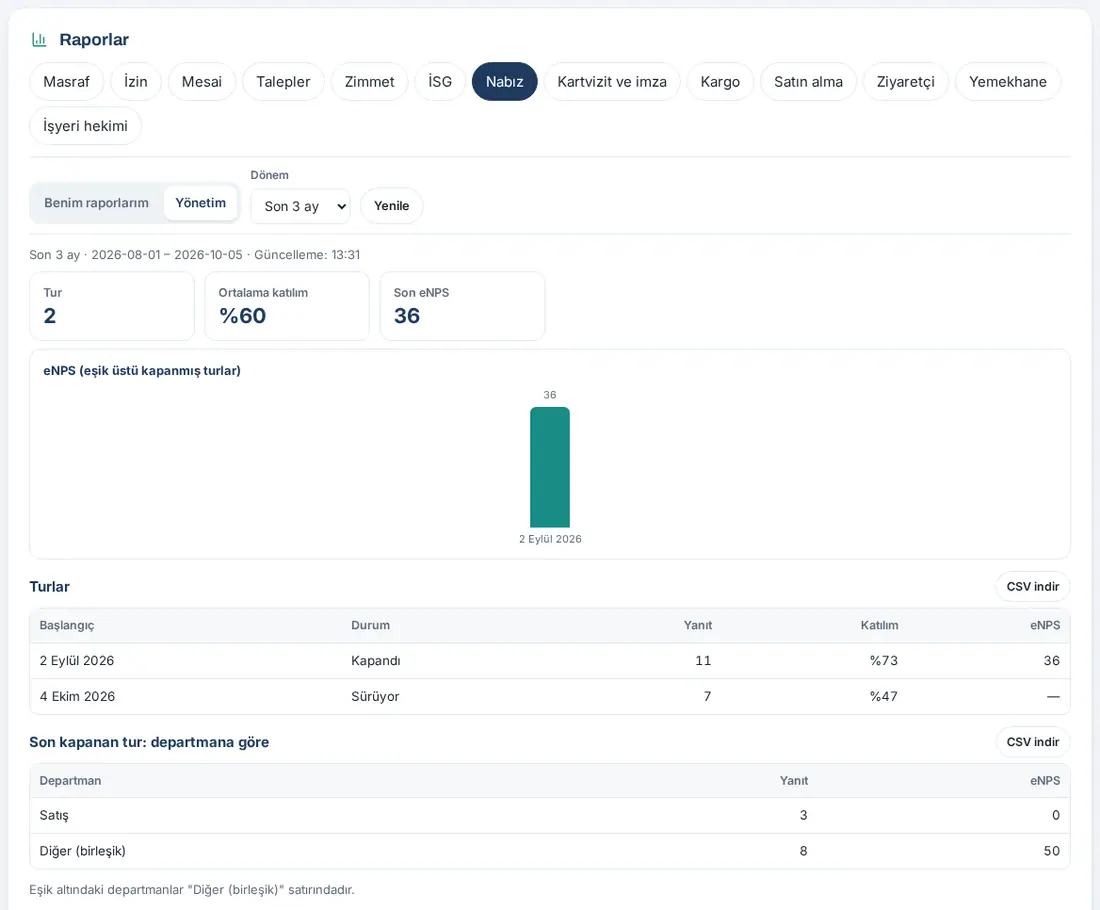Select the 4 Ekim 2026 table row date

(x=77, y=697)
